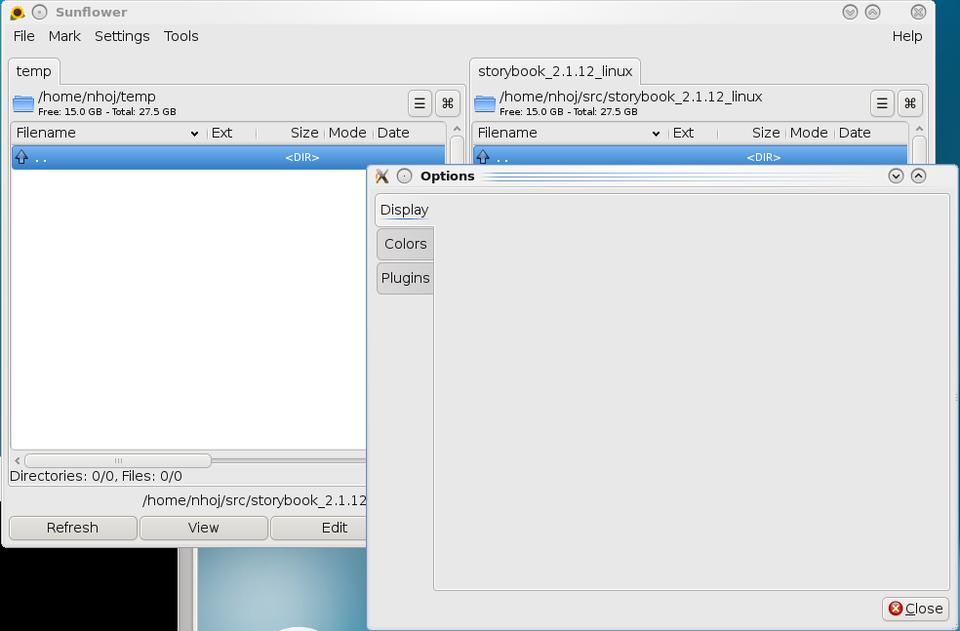This screenshot has height=631, width=960.
Task: Close the Options dialog with Close button
Action: coord(915,608)
